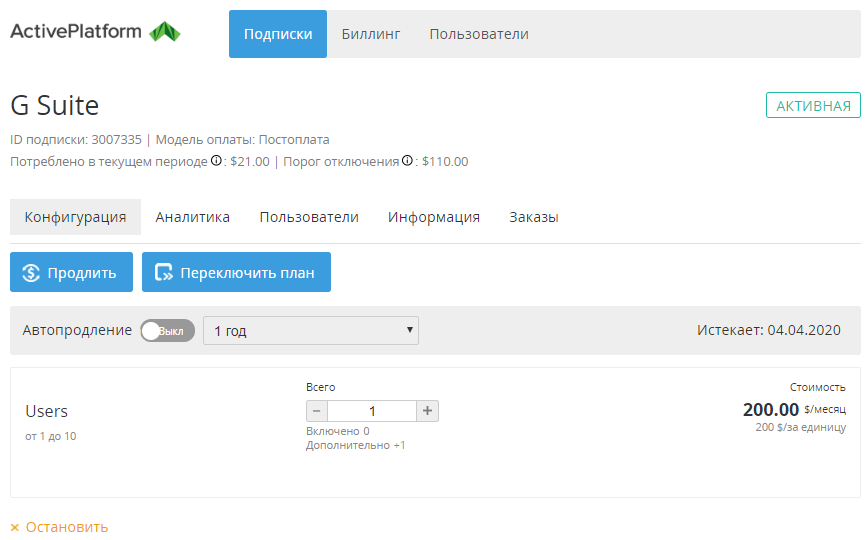The height and width of the screenshot is (540, 866).
Task: Click the Продлить button
Action: tap(71, 272)
